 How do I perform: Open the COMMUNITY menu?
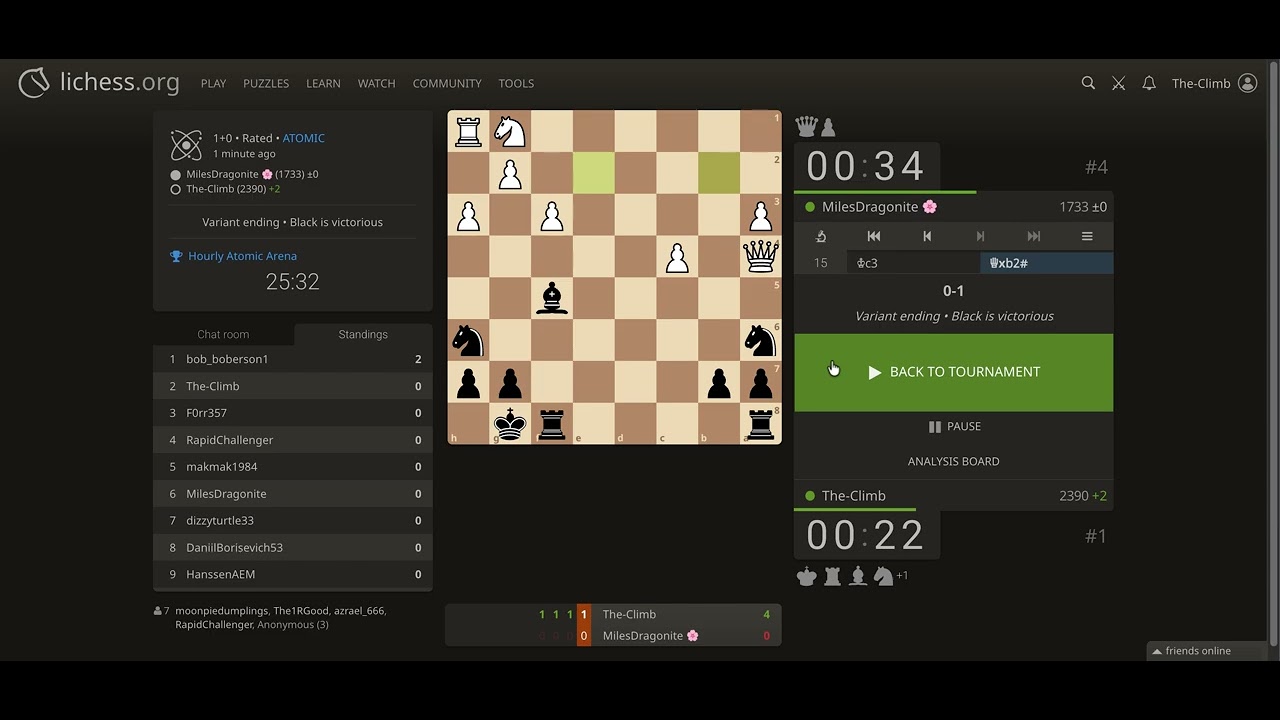tap(447, 83)
